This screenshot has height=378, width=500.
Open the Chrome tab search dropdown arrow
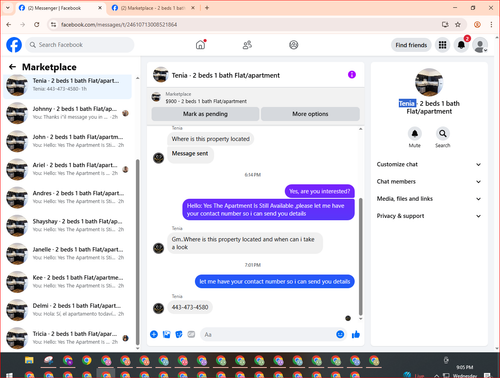8,8
